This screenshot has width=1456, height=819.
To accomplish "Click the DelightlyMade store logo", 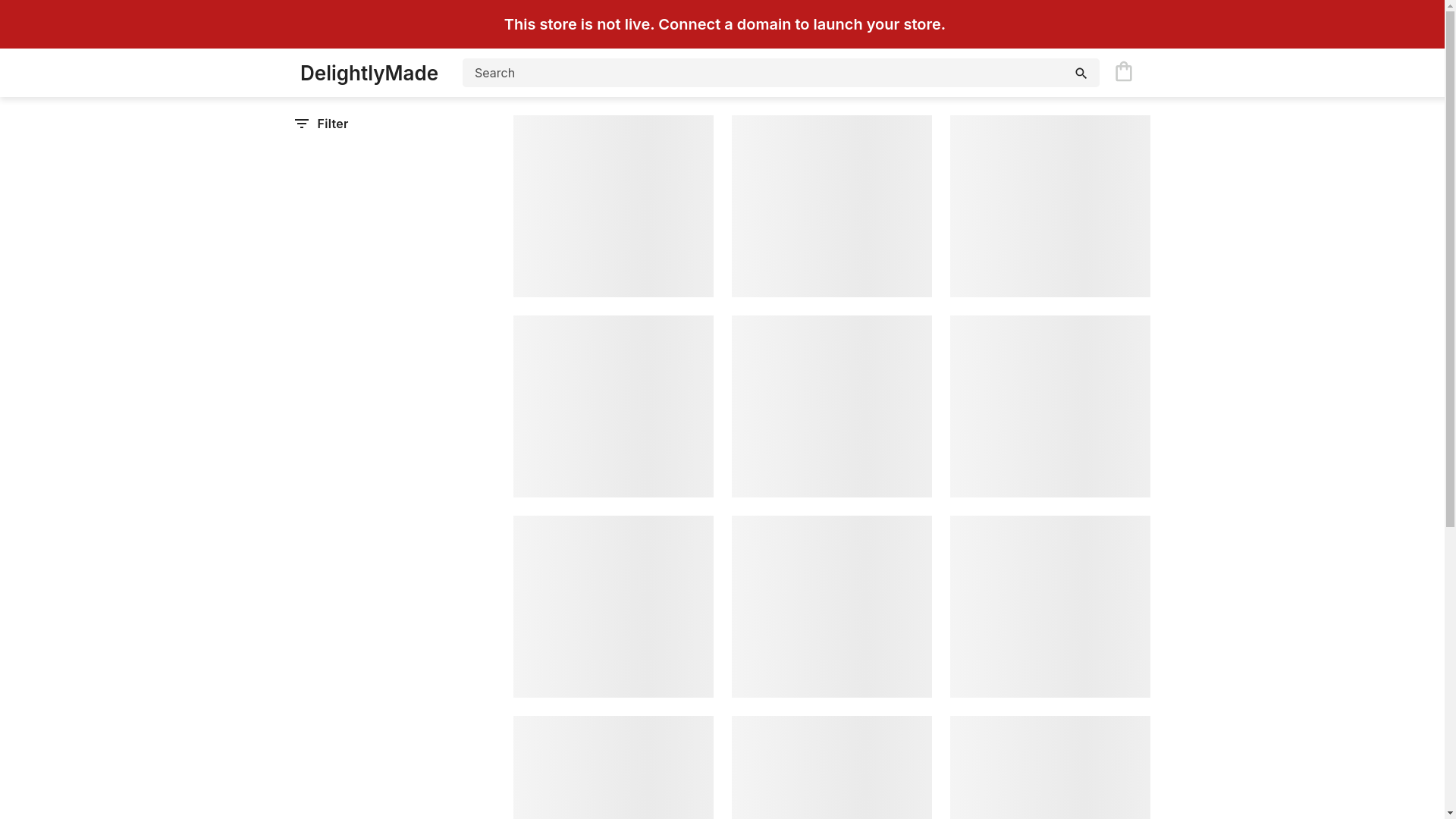I will [x=369, y=73].
